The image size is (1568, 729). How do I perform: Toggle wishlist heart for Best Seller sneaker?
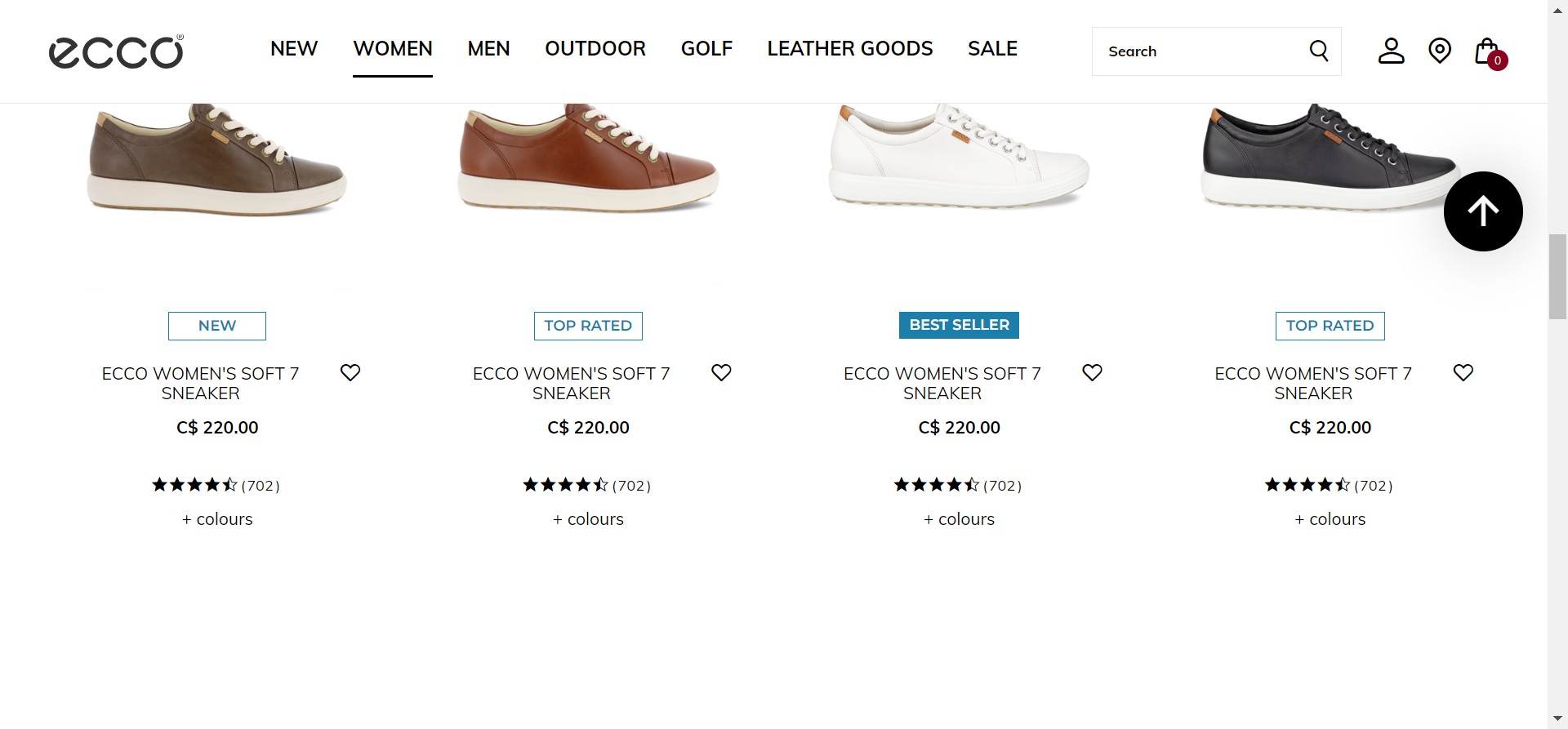pyautogui.click(x=1092, y=373)
